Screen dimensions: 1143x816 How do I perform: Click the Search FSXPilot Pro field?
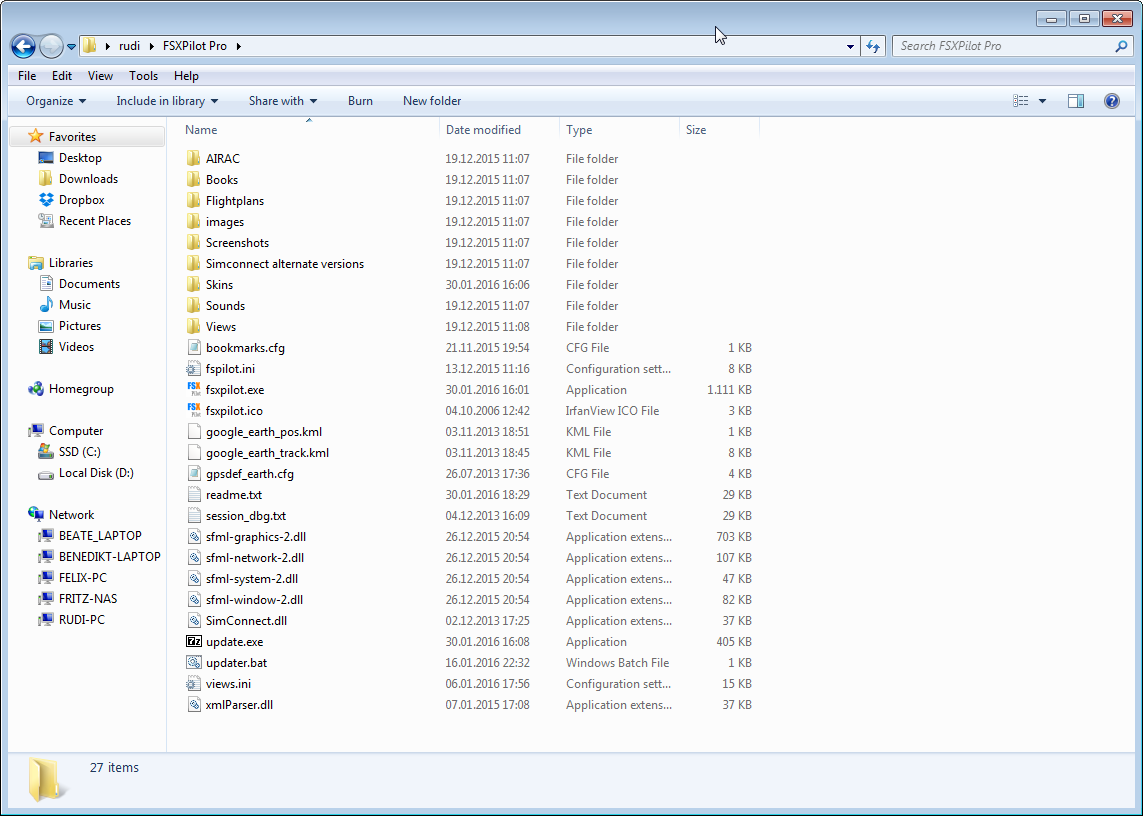coord(1003,46)
